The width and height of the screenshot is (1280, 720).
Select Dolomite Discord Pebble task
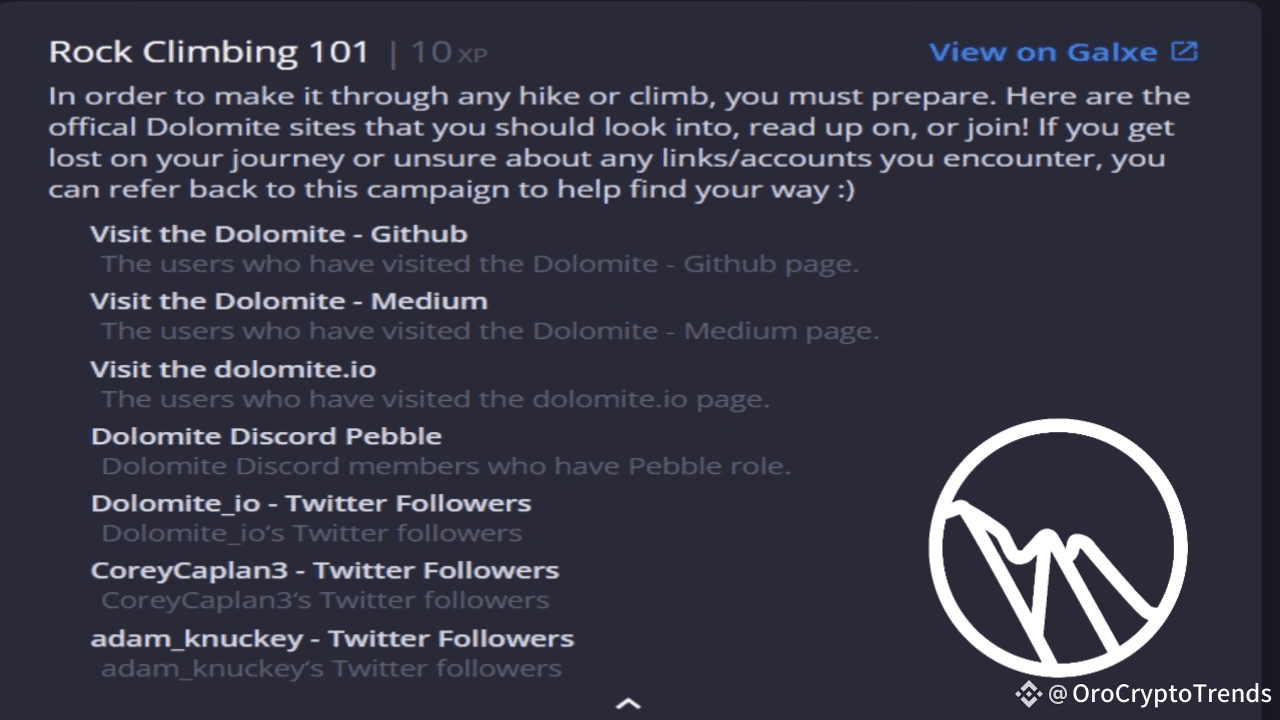pos(266,436)
